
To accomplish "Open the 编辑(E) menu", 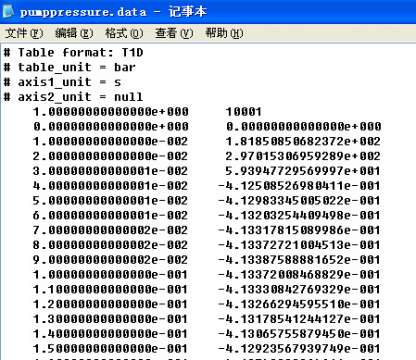I will (74, 33).
